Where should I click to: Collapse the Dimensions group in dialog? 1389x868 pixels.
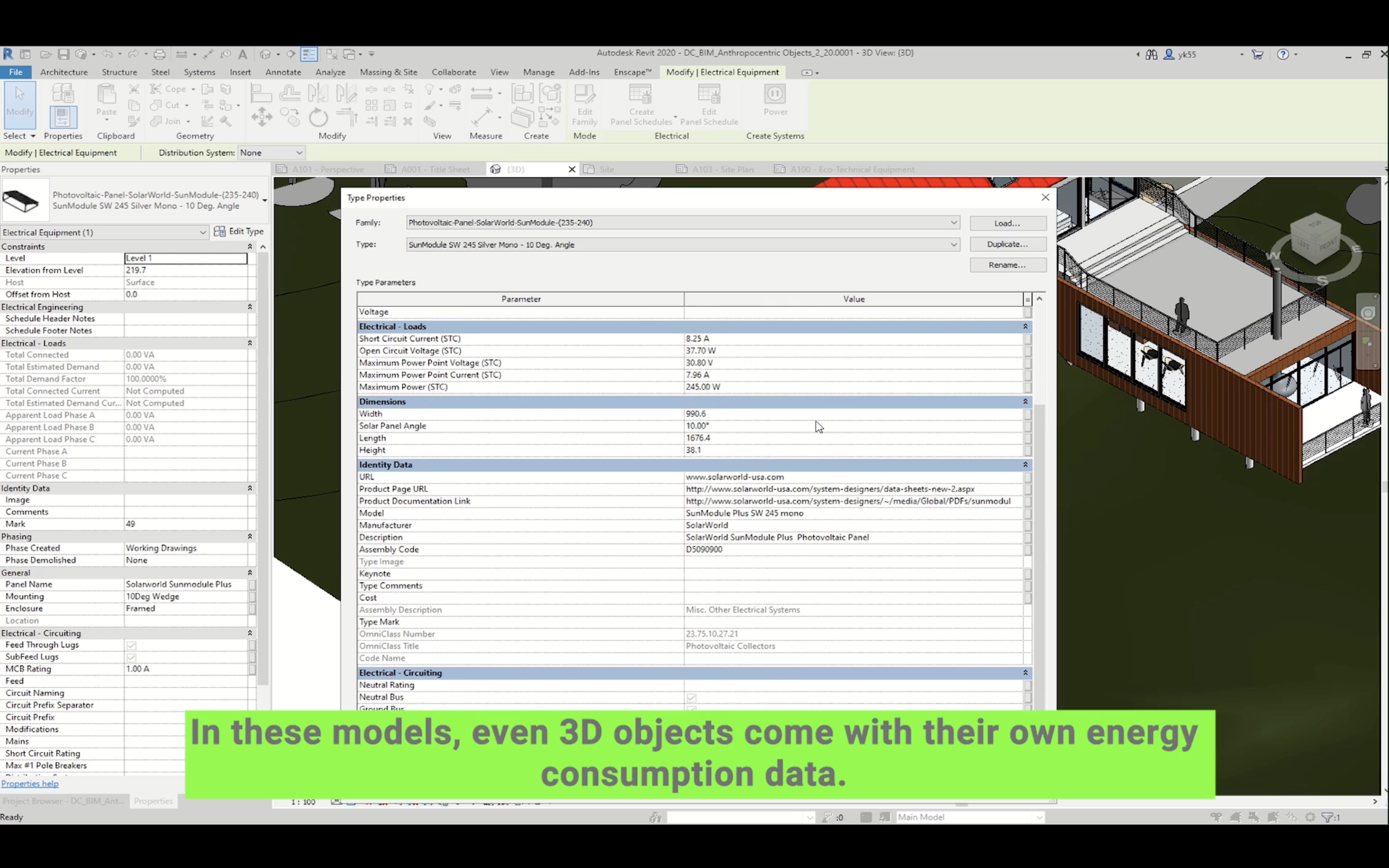[x=1025, y=402]
